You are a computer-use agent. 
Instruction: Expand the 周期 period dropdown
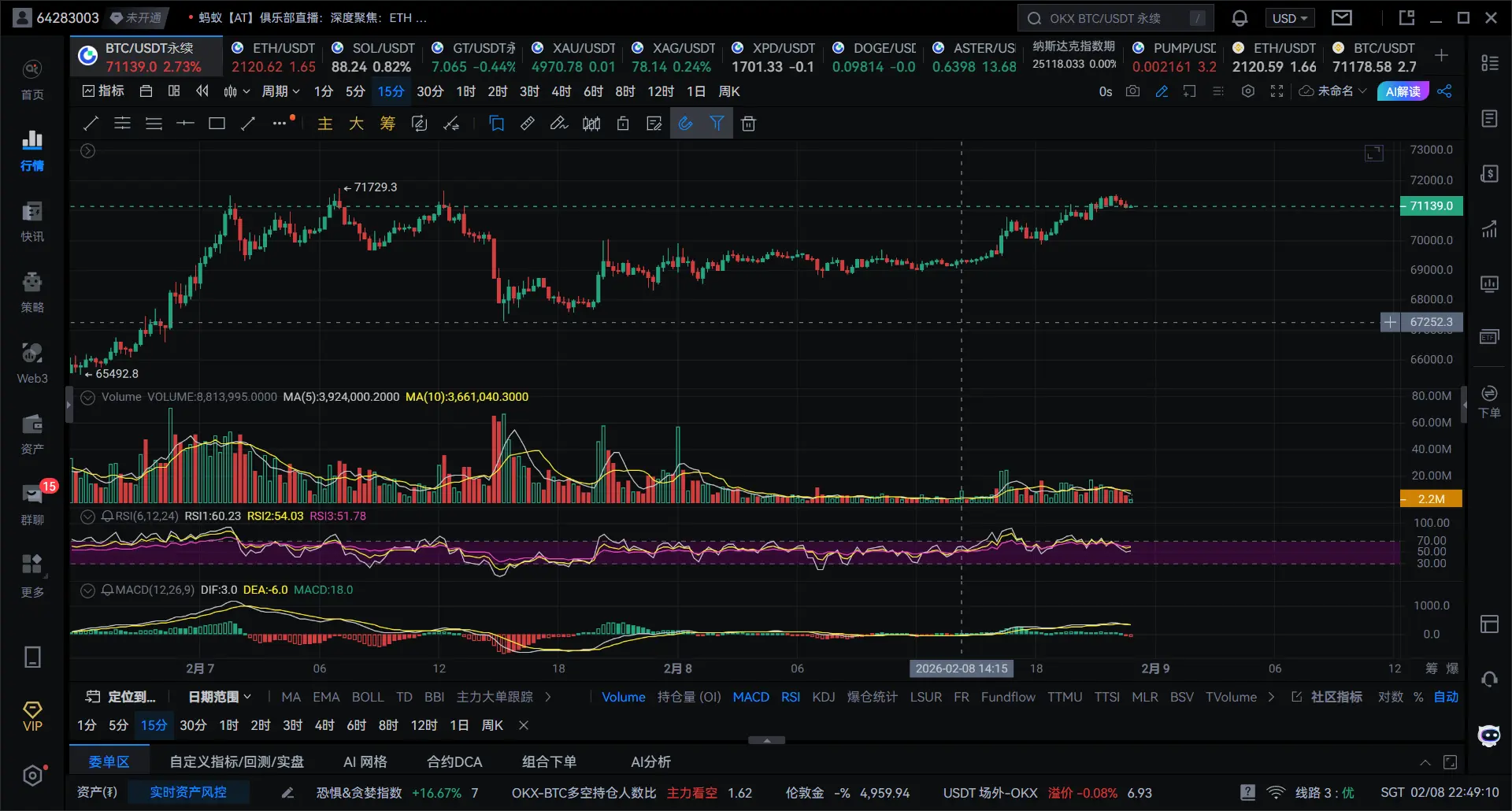281,91
